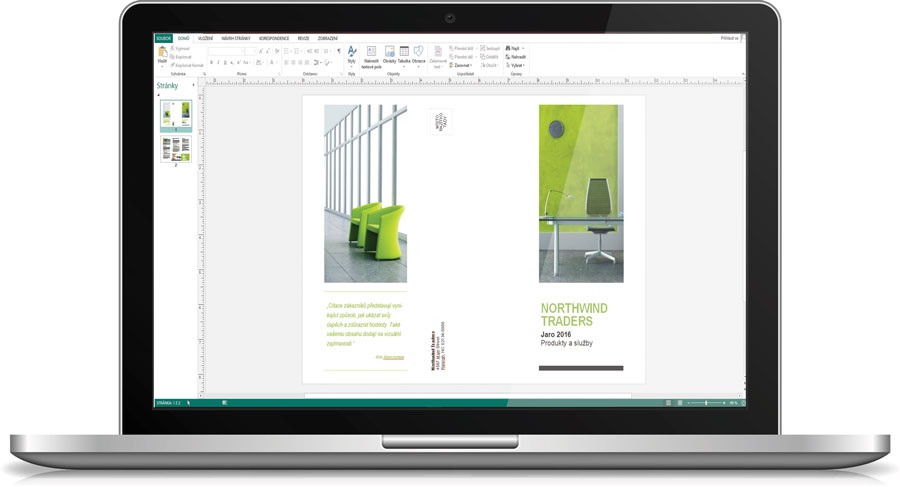Screen dimensions: 900x487
Task: Click the Najít find button
Action: 514,49
